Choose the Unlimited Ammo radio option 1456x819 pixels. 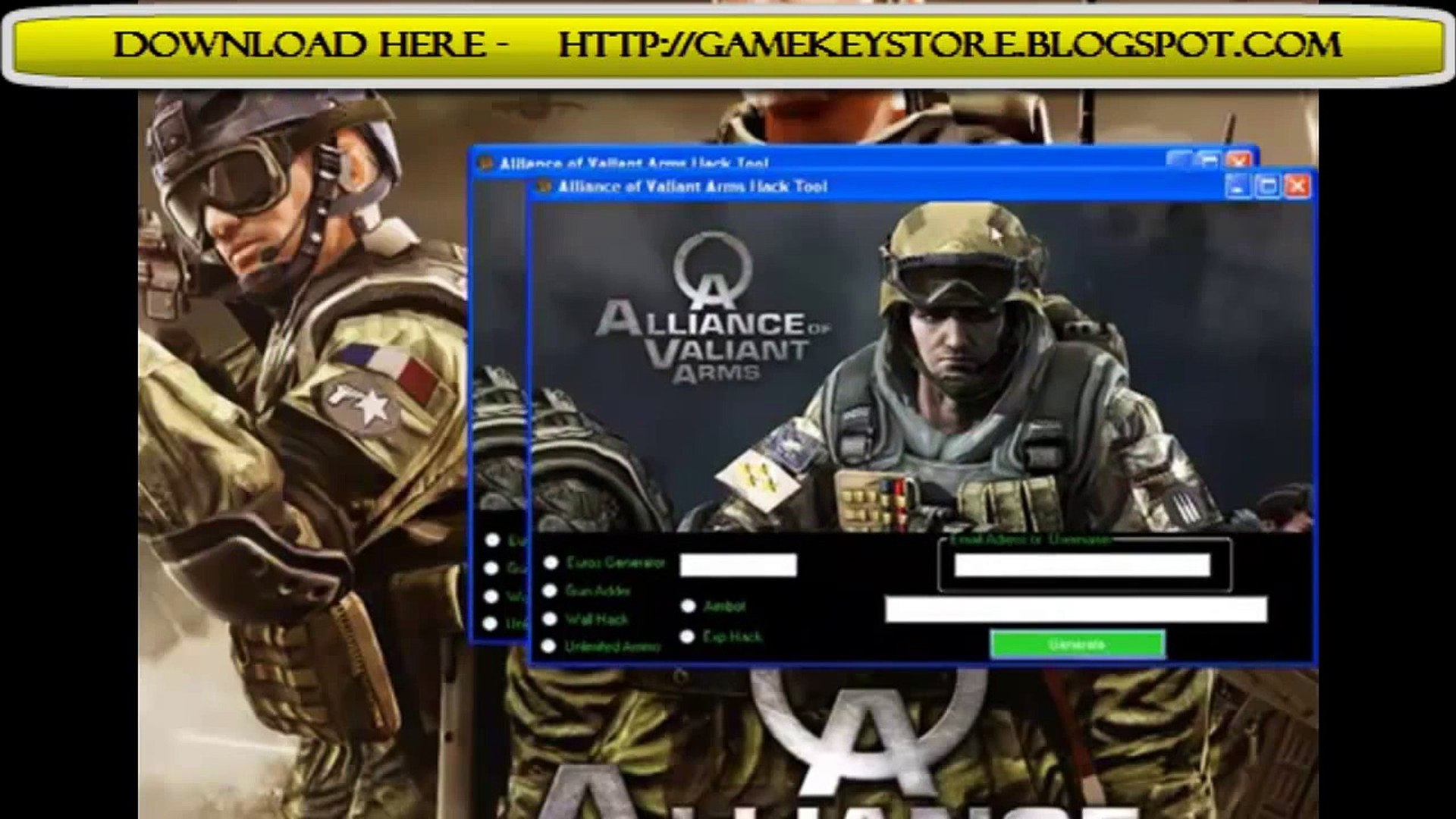coord(549,646)
